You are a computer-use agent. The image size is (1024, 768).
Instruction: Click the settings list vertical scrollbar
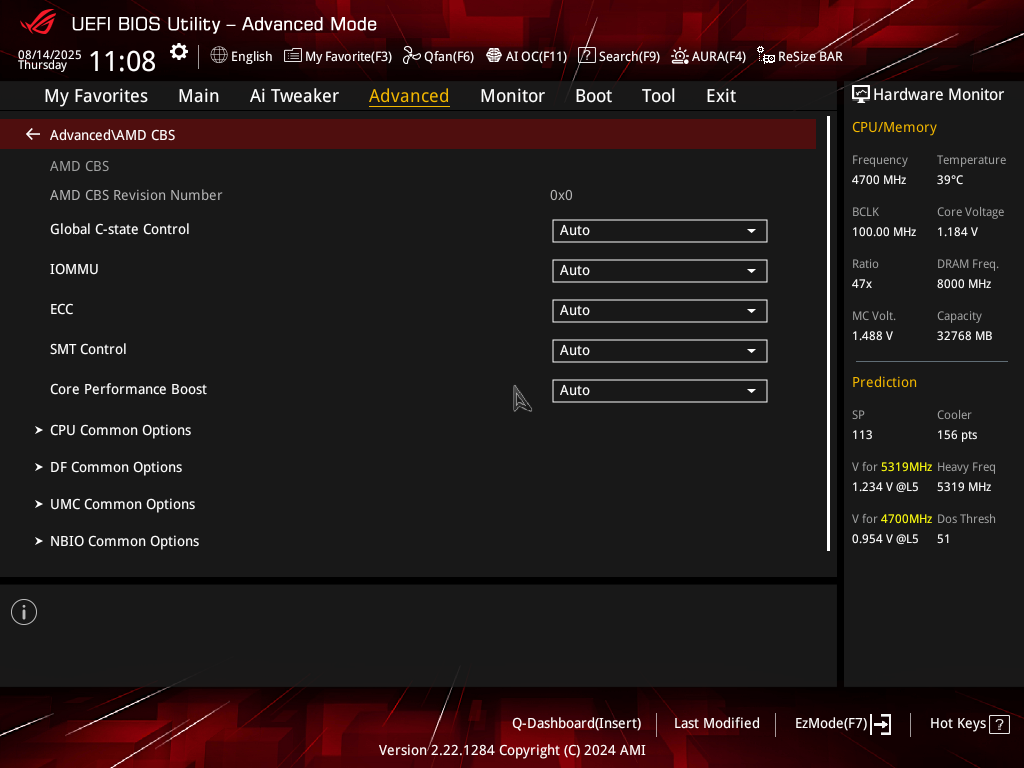coord(828,333)
